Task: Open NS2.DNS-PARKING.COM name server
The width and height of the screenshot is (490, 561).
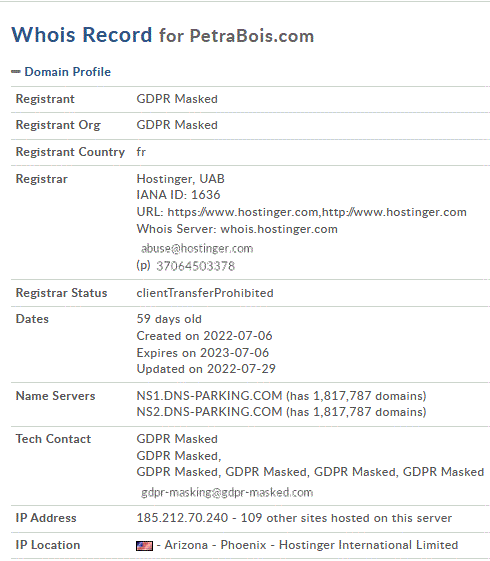Action: 210,412
